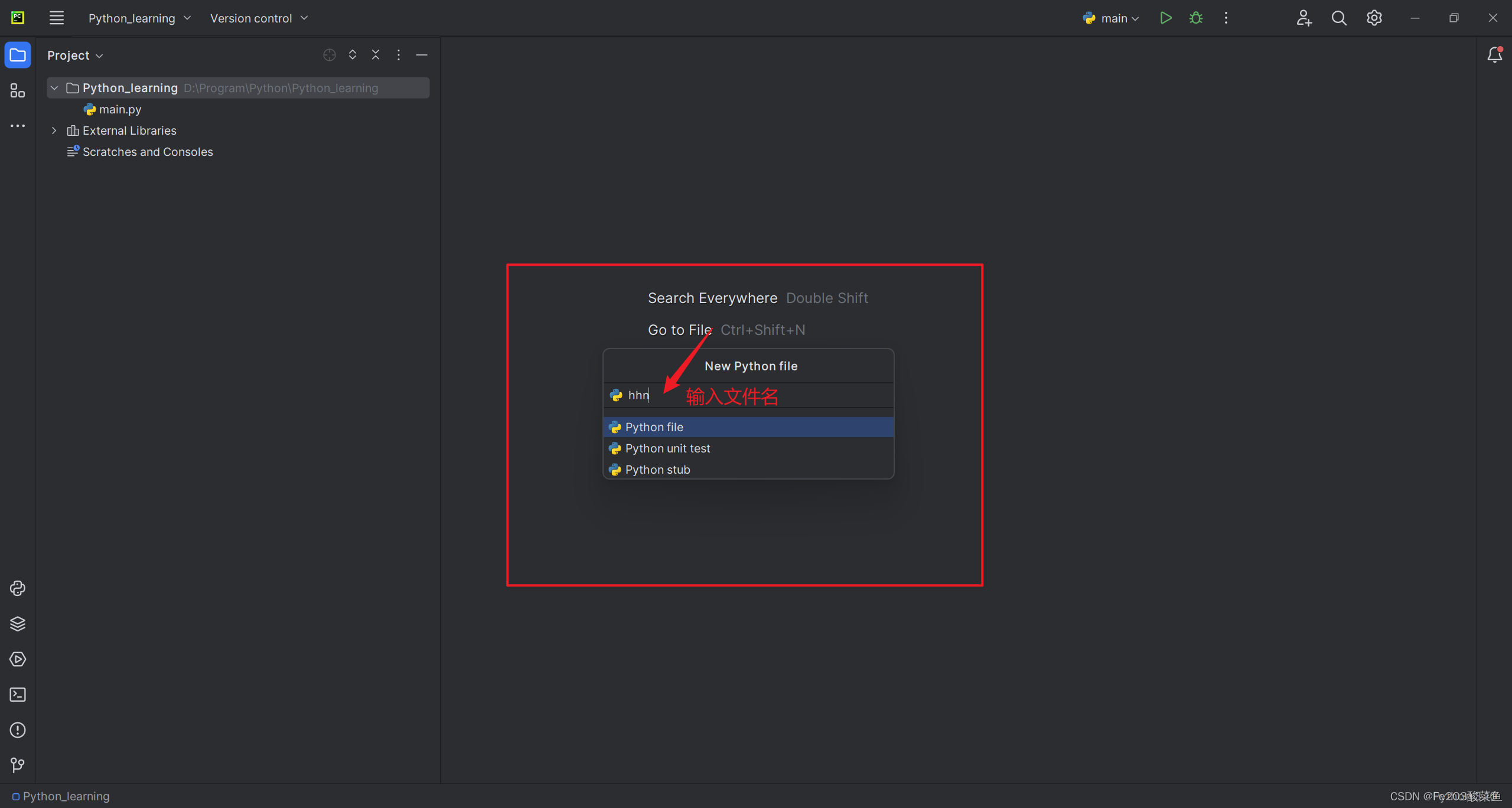This screenshot has width=1512, height=808.
Task: Open the Python Console tool window
Action: [x=18, y=588]
